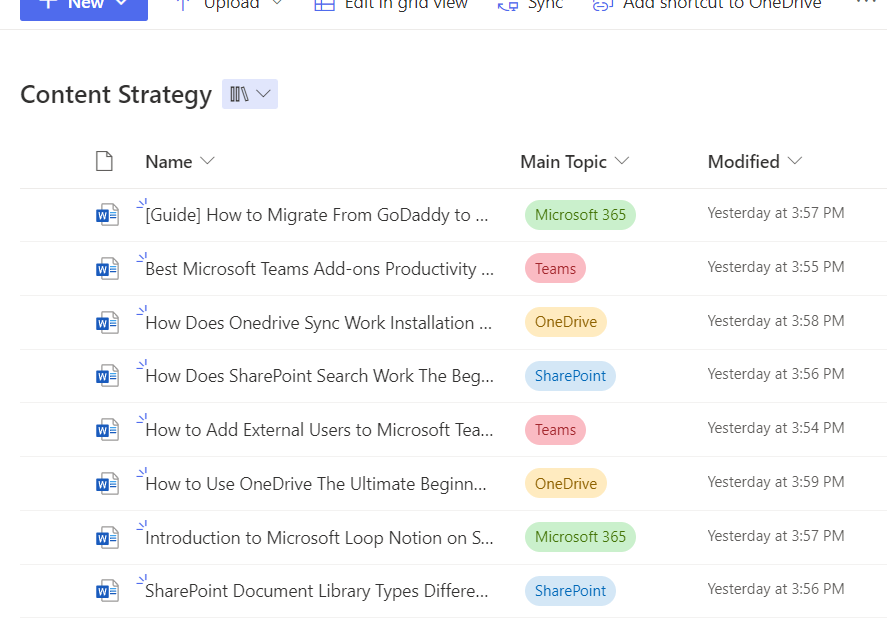Click OneDrive tag on How to Use OneDrive row
This screenshot has height=632, width=887.
point(566,484)
